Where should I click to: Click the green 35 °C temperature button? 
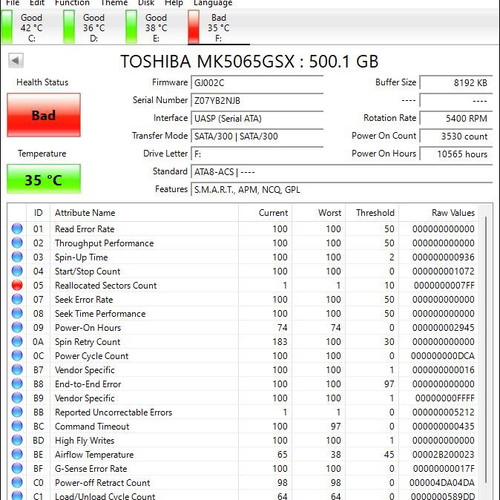pos(44,179)
